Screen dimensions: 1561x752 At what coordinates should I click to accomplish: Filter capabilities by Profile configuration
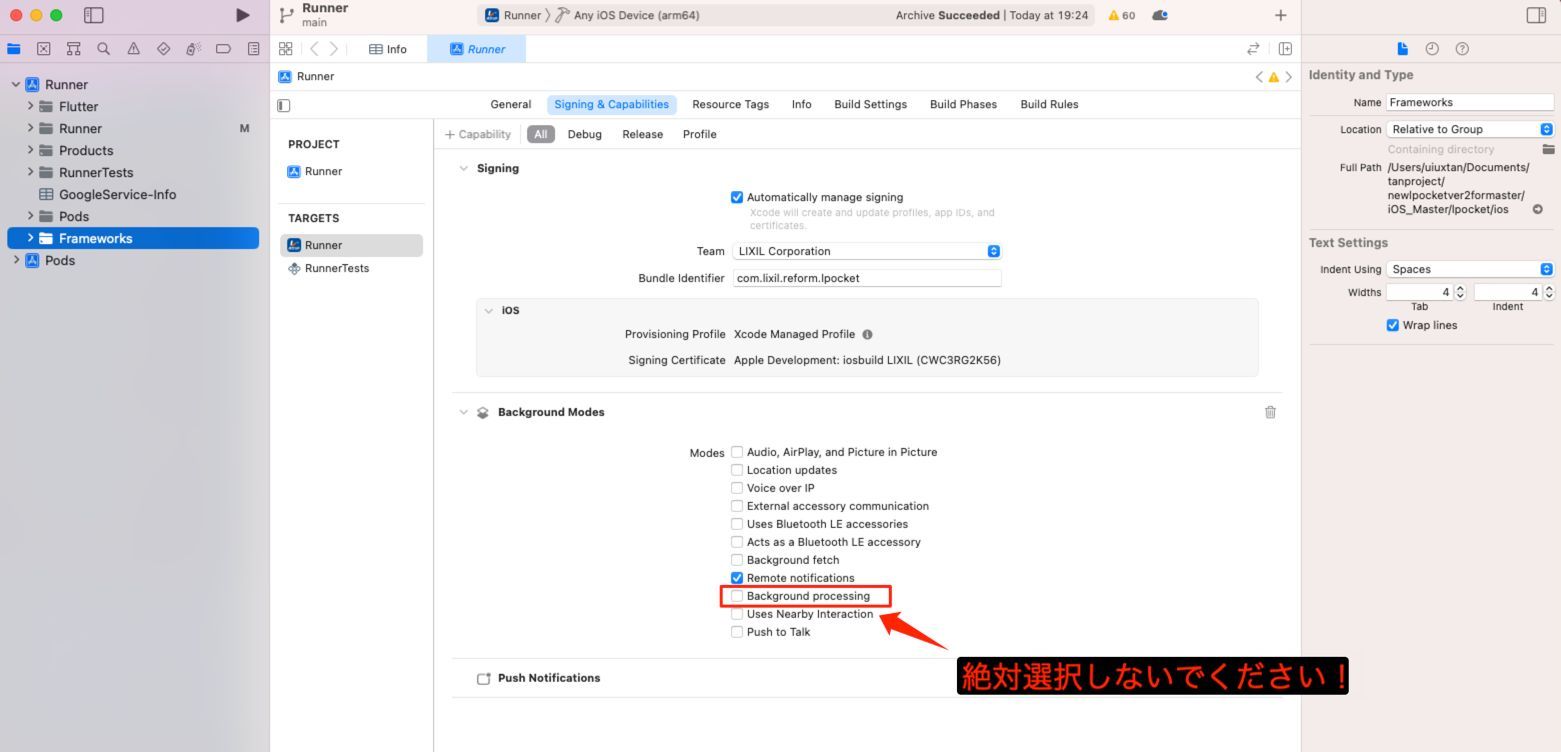[x=699, y=134]
